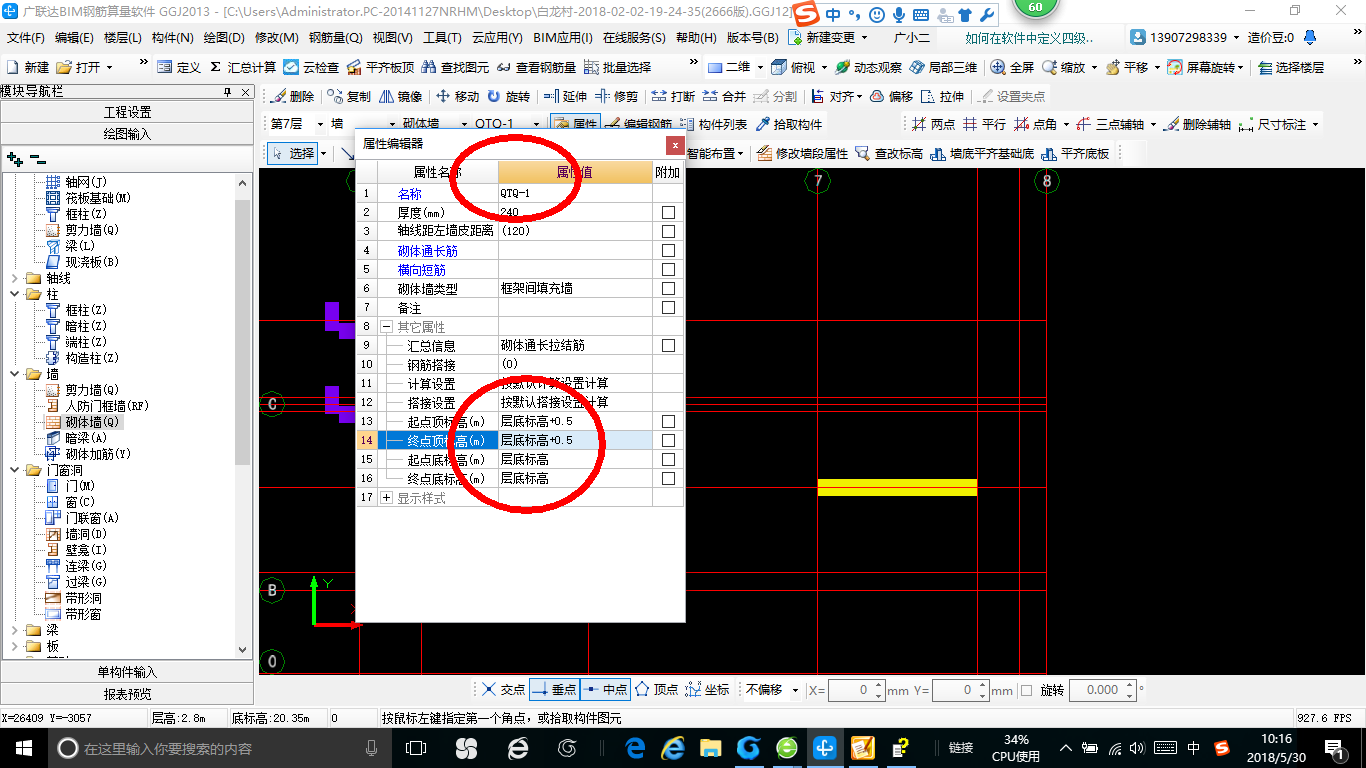This screenshot has width=1366, height=768.
Task: Activate 批量选择 batch select tool
Action: click(617, 67)
